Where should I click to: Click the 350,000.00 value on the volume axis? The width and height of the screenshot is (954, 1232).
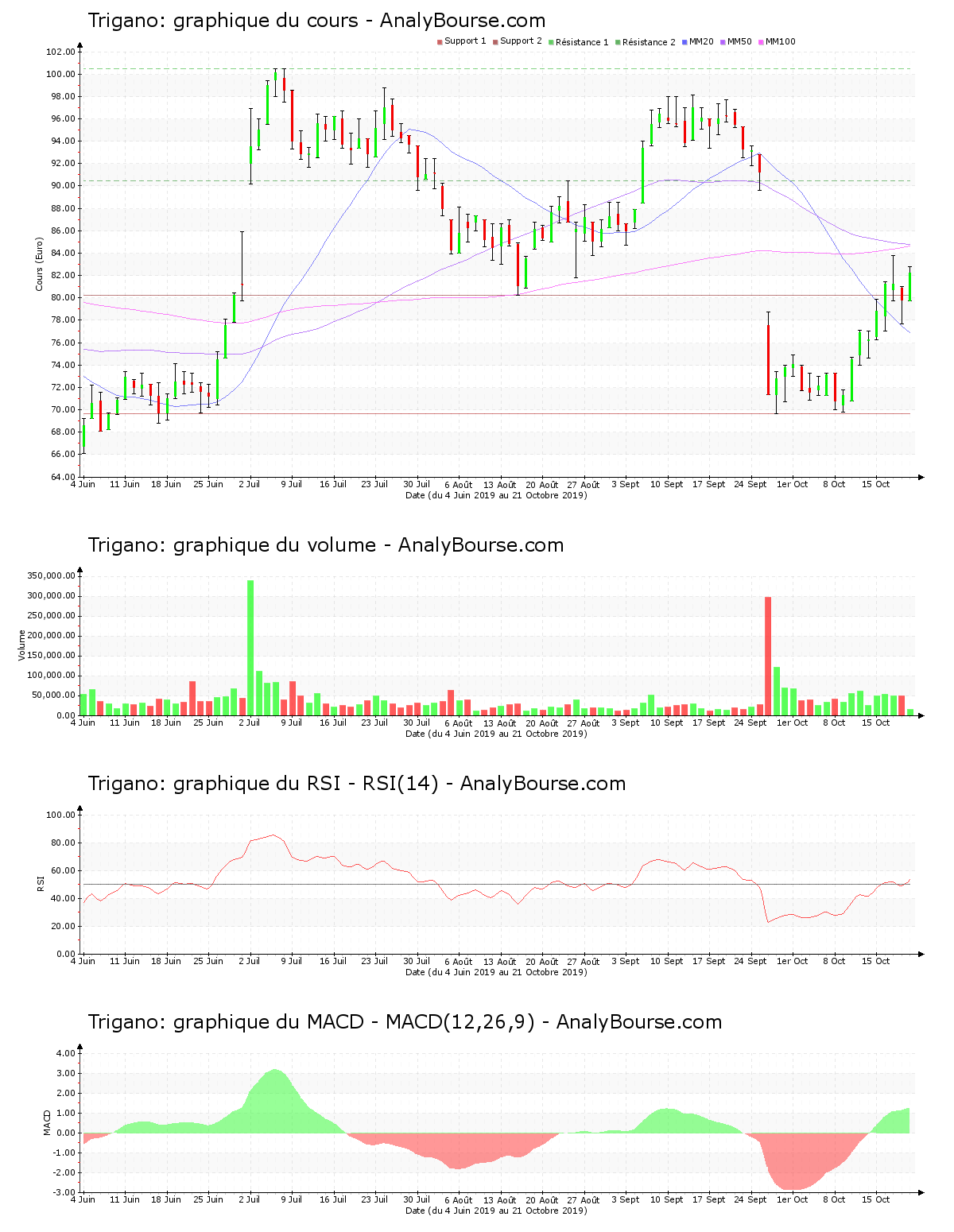coord(52,576)
